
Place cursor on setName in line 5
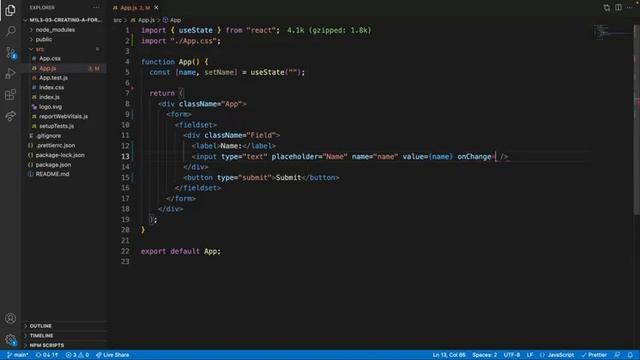219,72
